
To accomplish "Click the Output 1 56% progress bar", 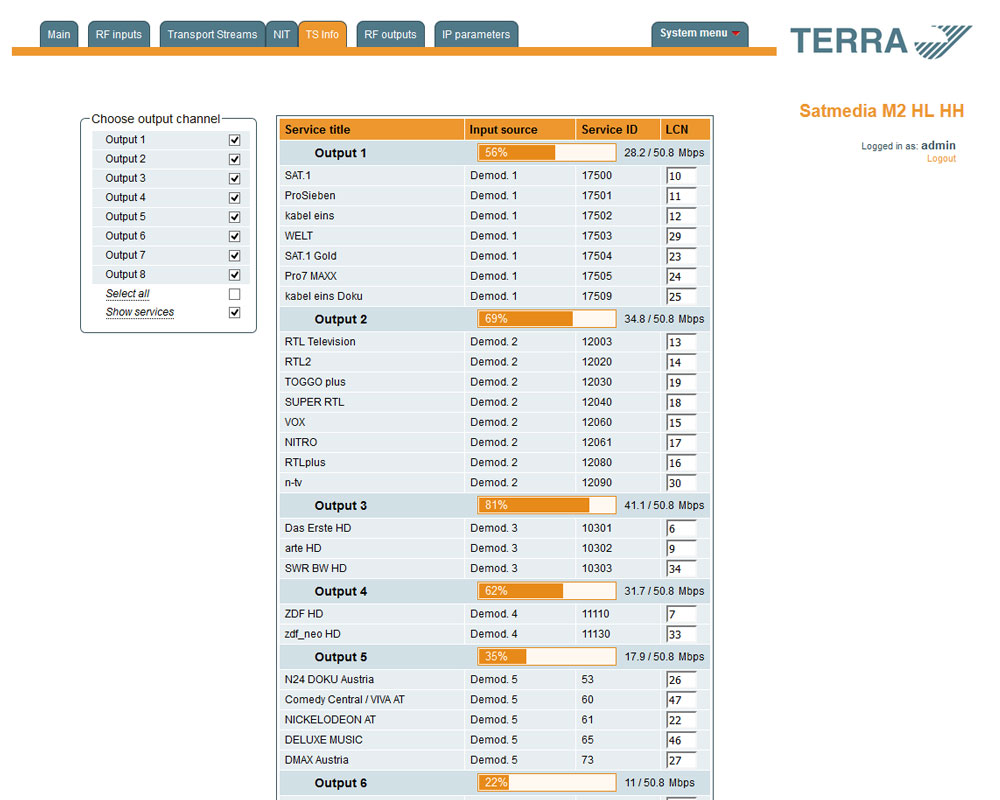I will [x=547, y=153].
